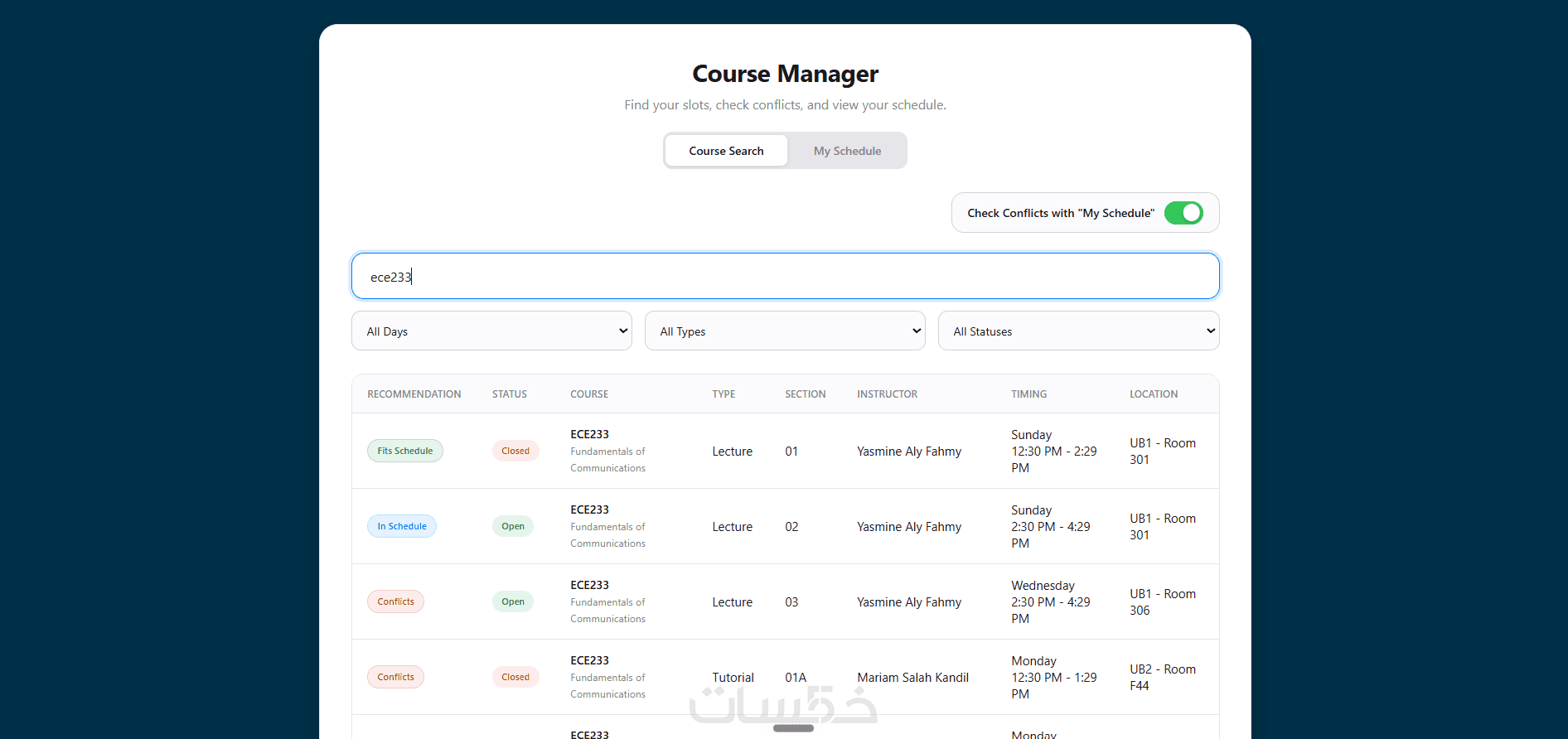This screenshot has width=1568, height=739.
Task: Select ECE233 course name in section 03 row
Action: pyautogui.click(x=589, y=585)
